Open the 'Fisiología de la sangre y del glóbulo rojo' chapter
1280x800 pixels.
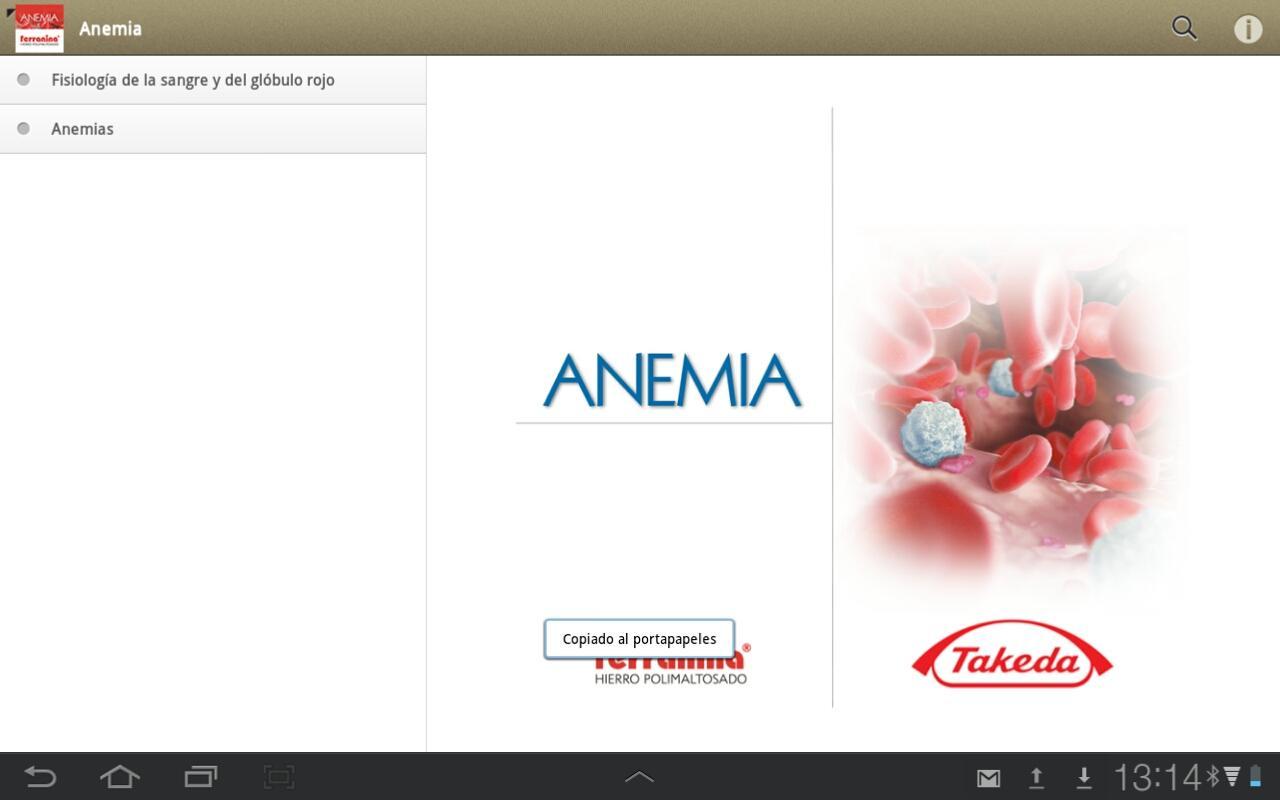point(194,79)
